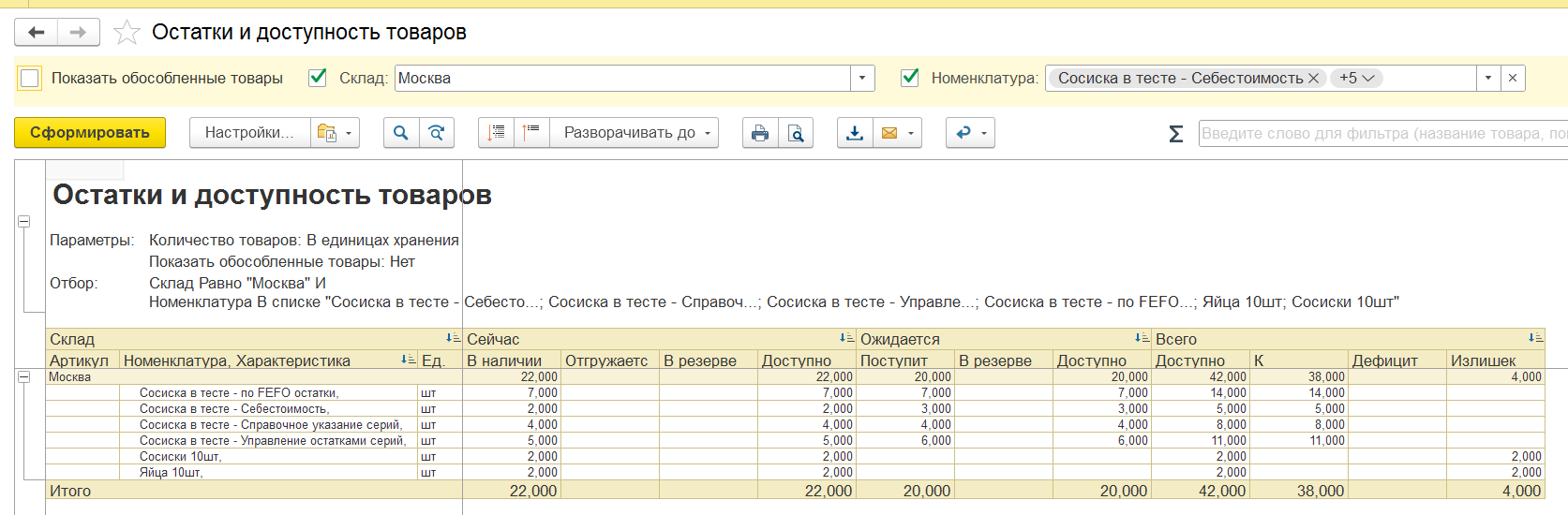Image resolution: width=1568 pixels, height=515 pixels.
Task: Collapse all report groups icon
Action: 531,133
